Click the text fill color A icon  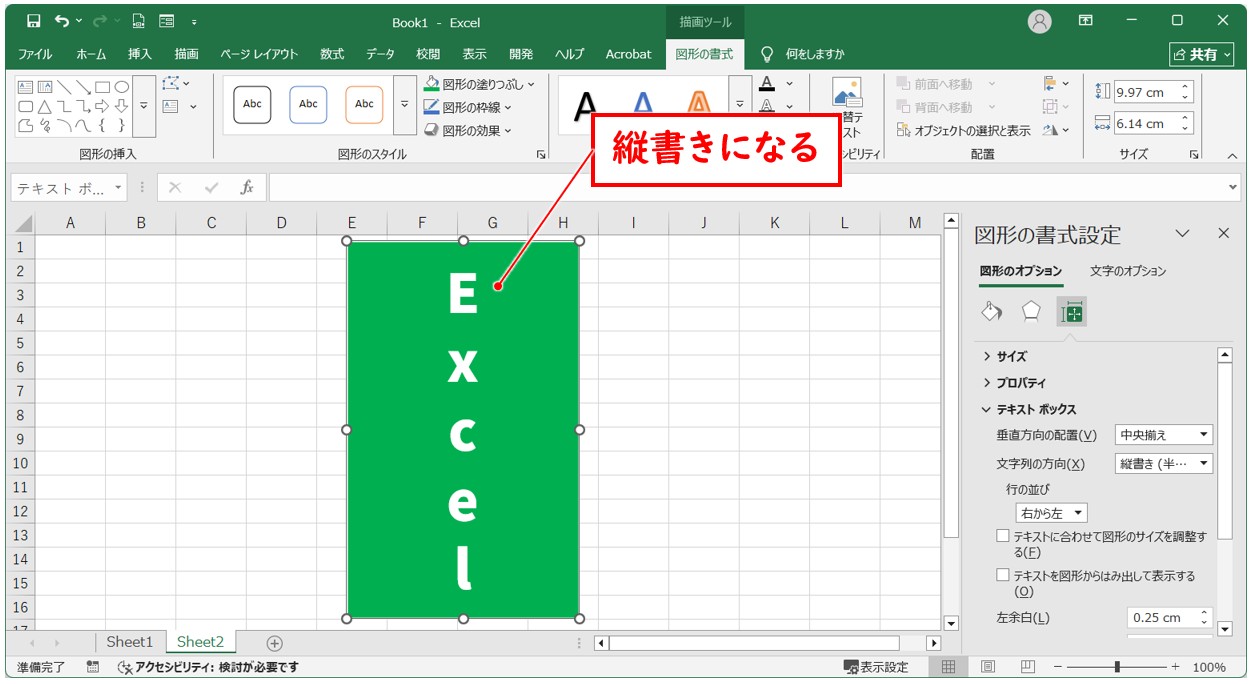tap(767, 84)
